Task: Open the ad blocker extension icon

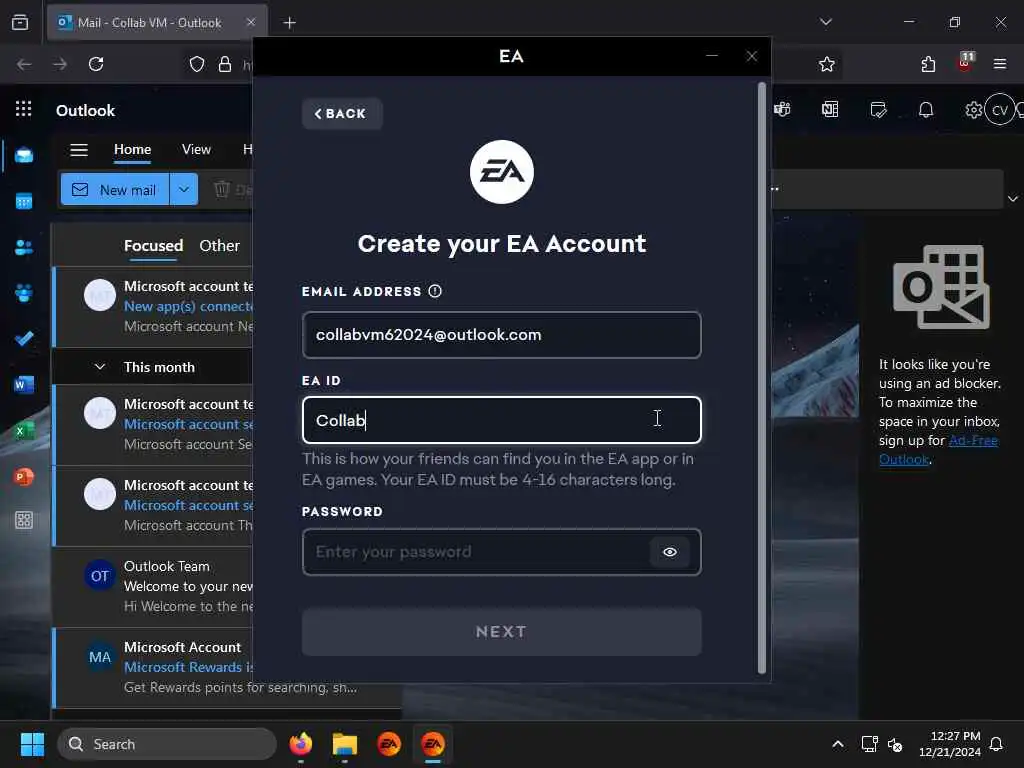Action: (965, 63)
